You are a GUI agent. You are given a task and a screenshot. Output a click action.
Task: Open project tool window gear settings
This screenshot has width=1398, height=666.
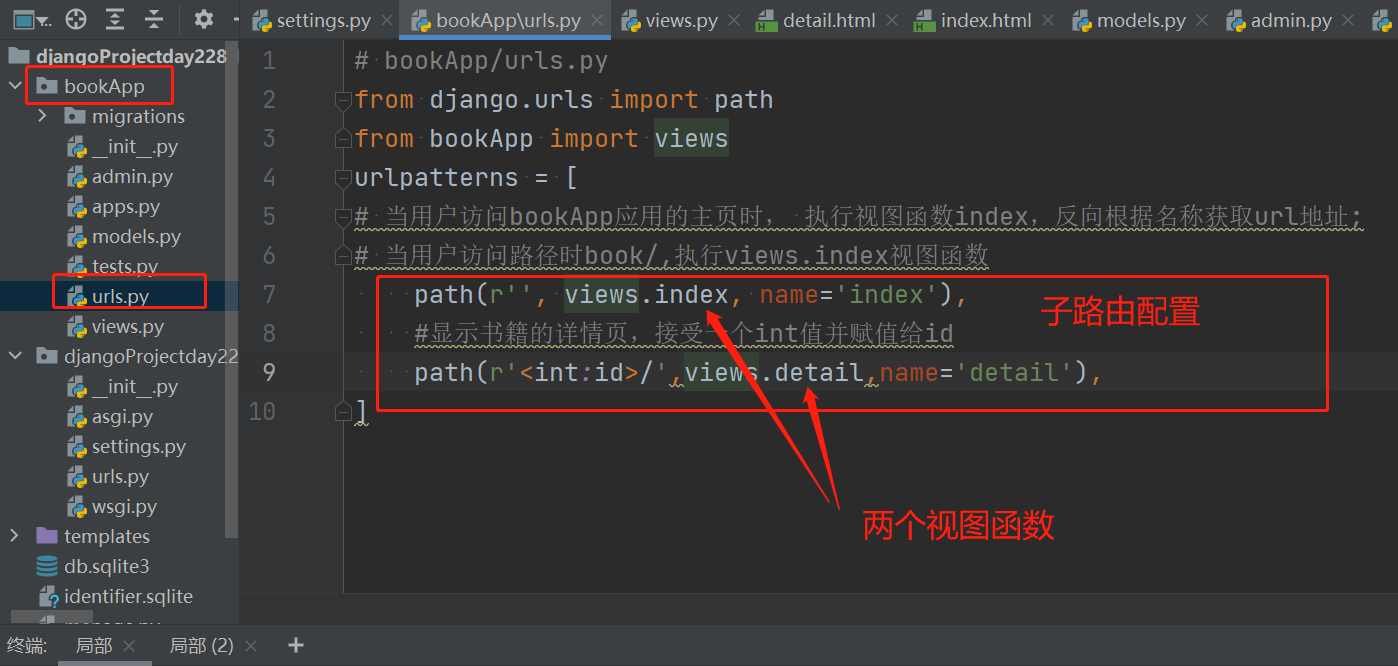click(x=204, y=19)
